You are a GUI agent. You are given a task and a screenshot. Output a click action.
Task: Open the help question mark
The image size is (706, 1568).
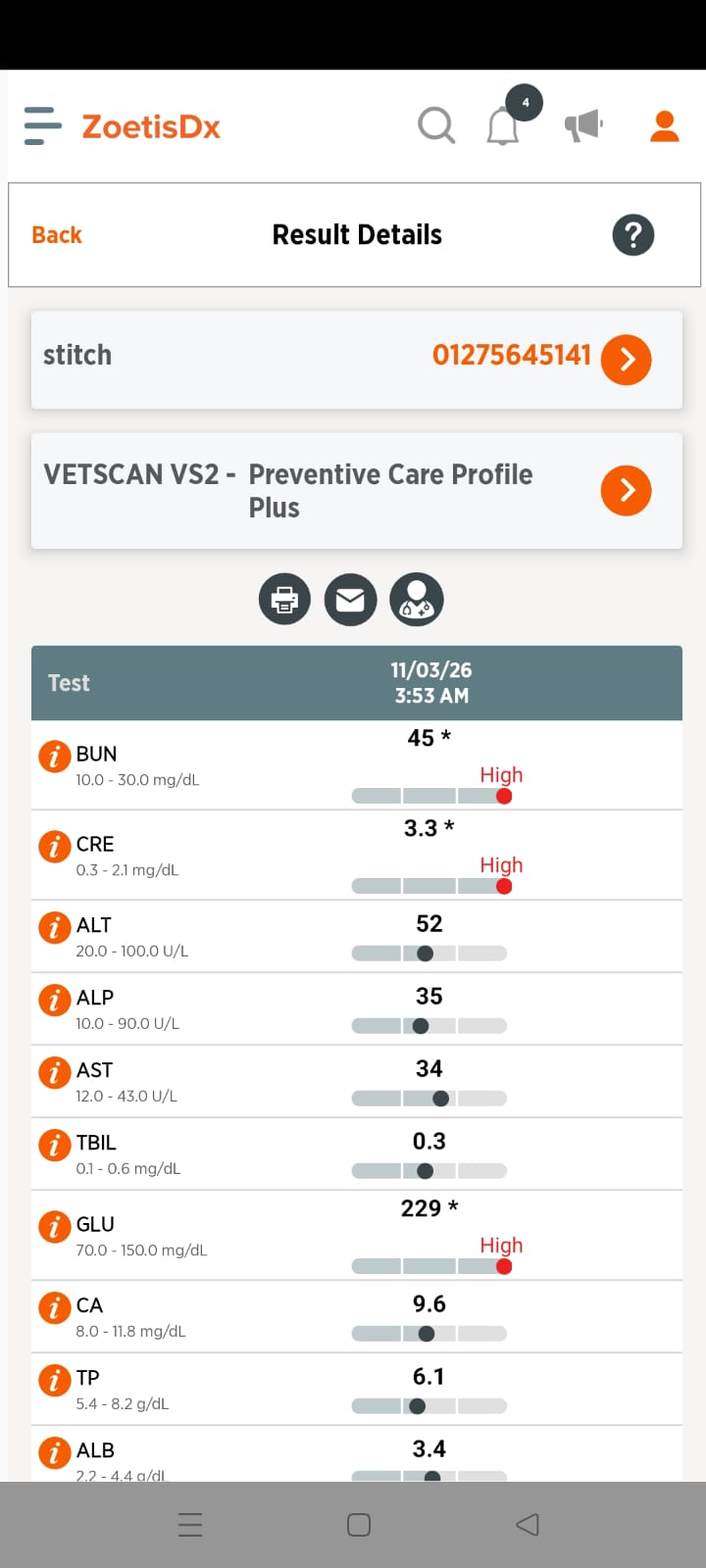tap(633, 235)
